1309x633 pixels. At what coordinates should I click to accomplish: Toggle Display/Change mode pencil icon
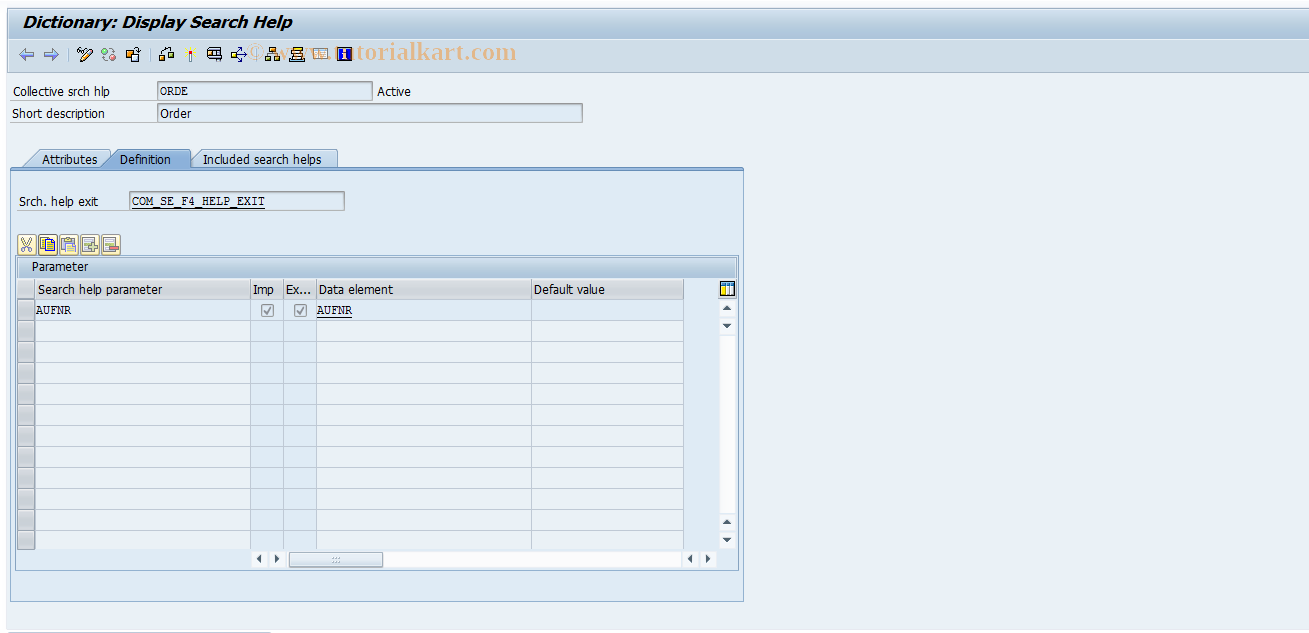pyautogui.click(x=85, y=54)
